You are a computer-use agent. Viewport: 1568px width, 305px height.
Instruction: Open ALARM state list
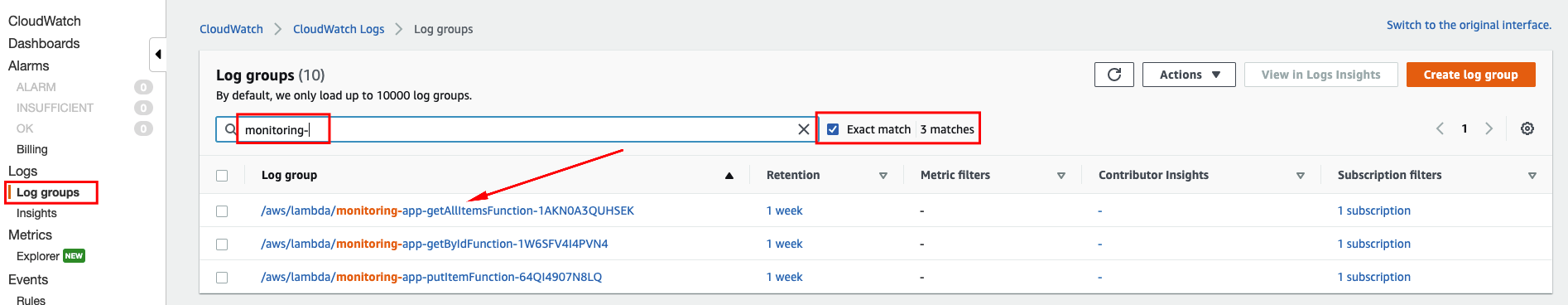pos(36,87)
